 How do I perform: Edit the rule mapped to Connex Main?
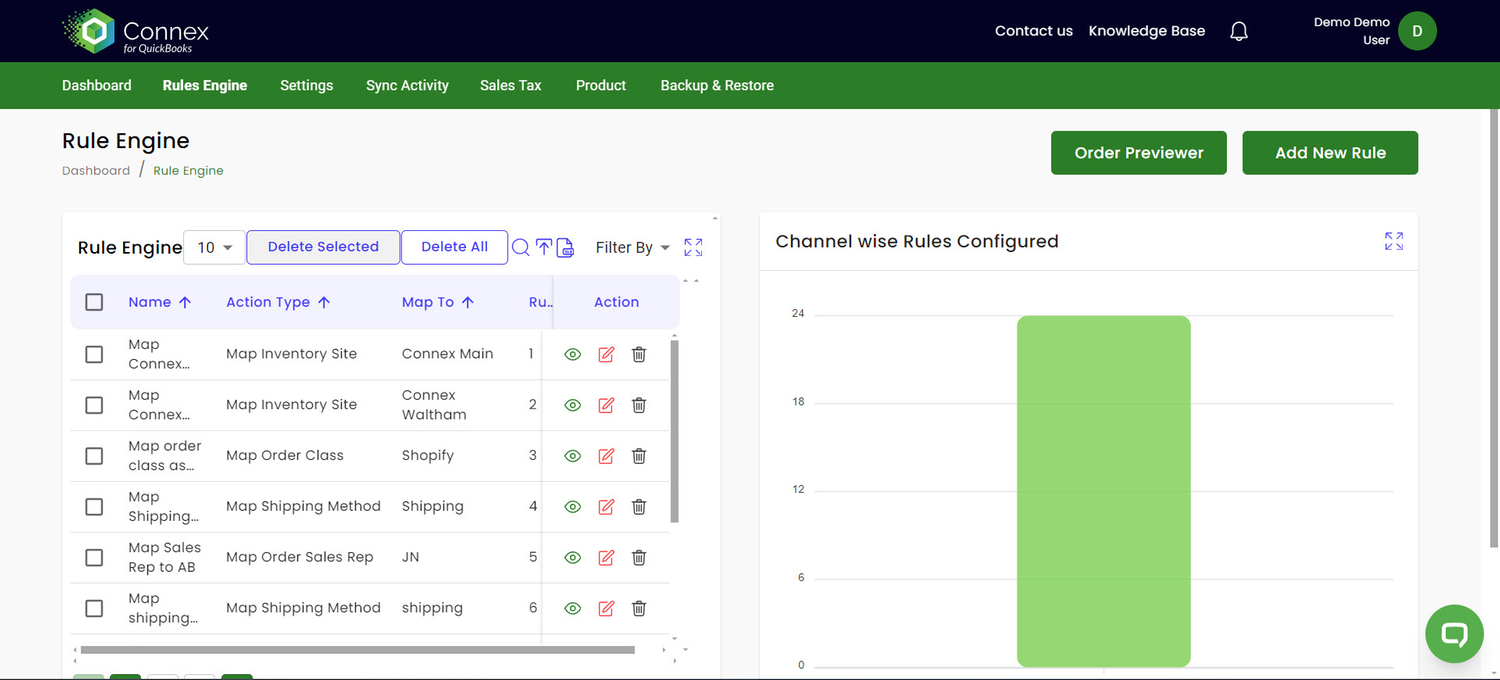pyautogui.click(x=606, y=354)
